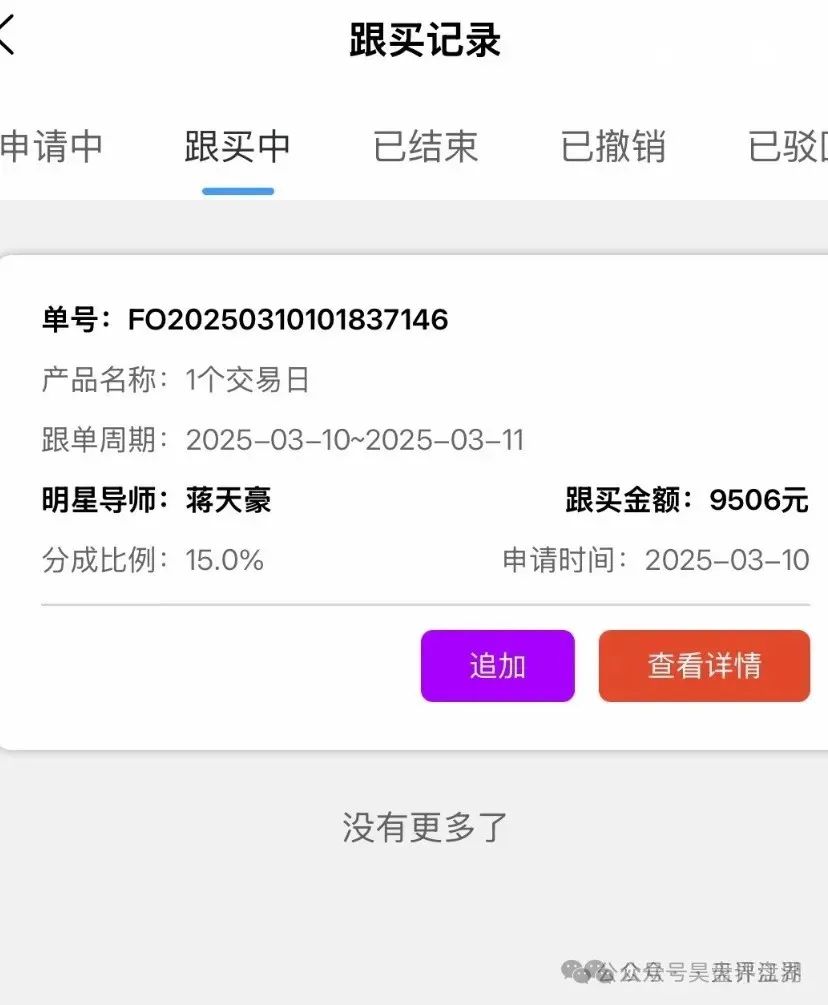Open the partially visible 已驳回 tab

tap(788, 146)
